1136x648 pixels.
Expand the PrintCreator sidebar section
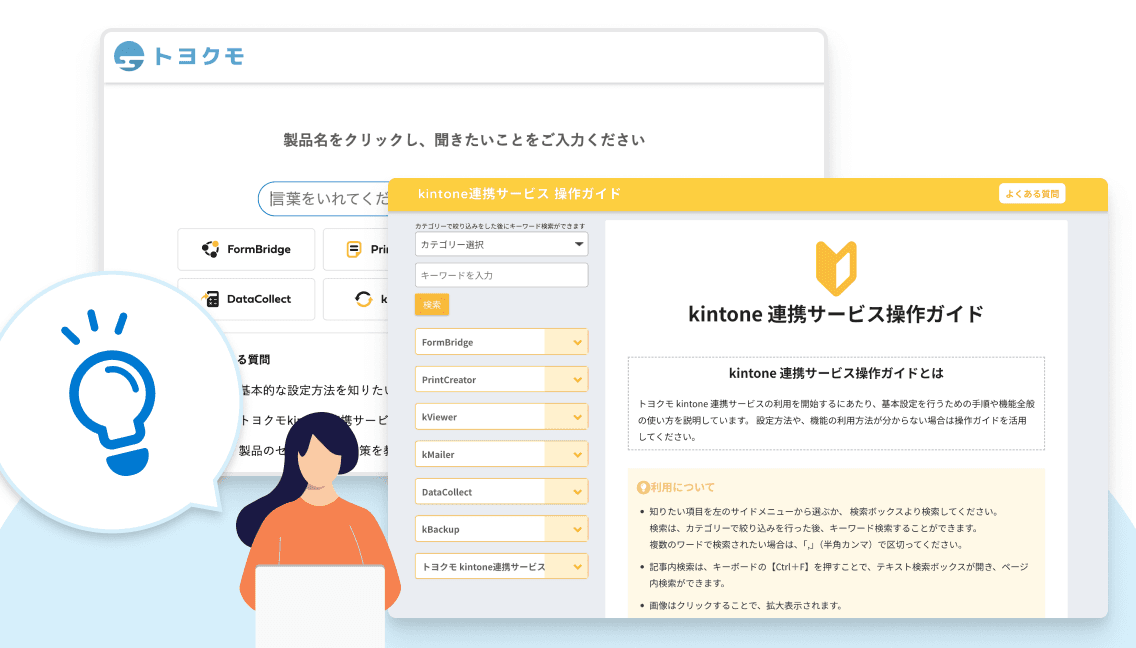pyautogui.click(x=576, y=380)
